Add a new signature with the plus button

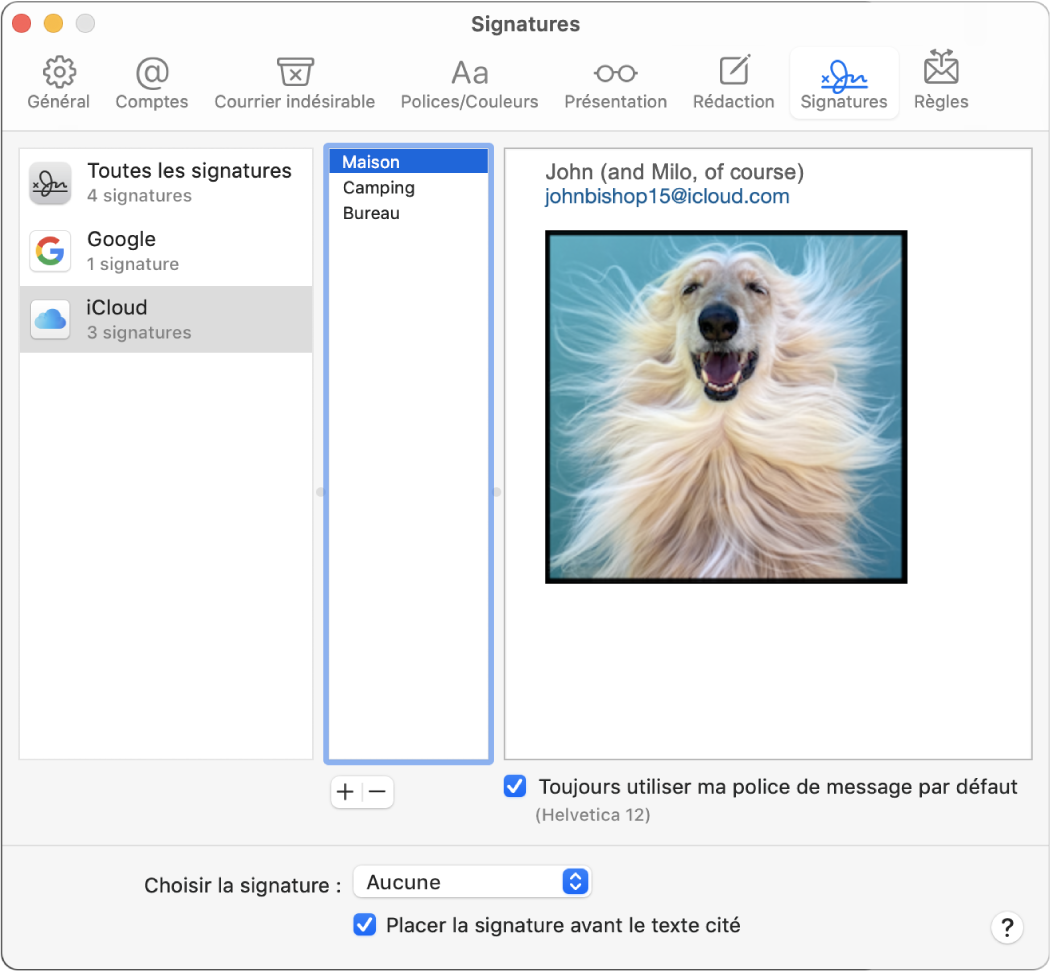[x=345, y=791]
